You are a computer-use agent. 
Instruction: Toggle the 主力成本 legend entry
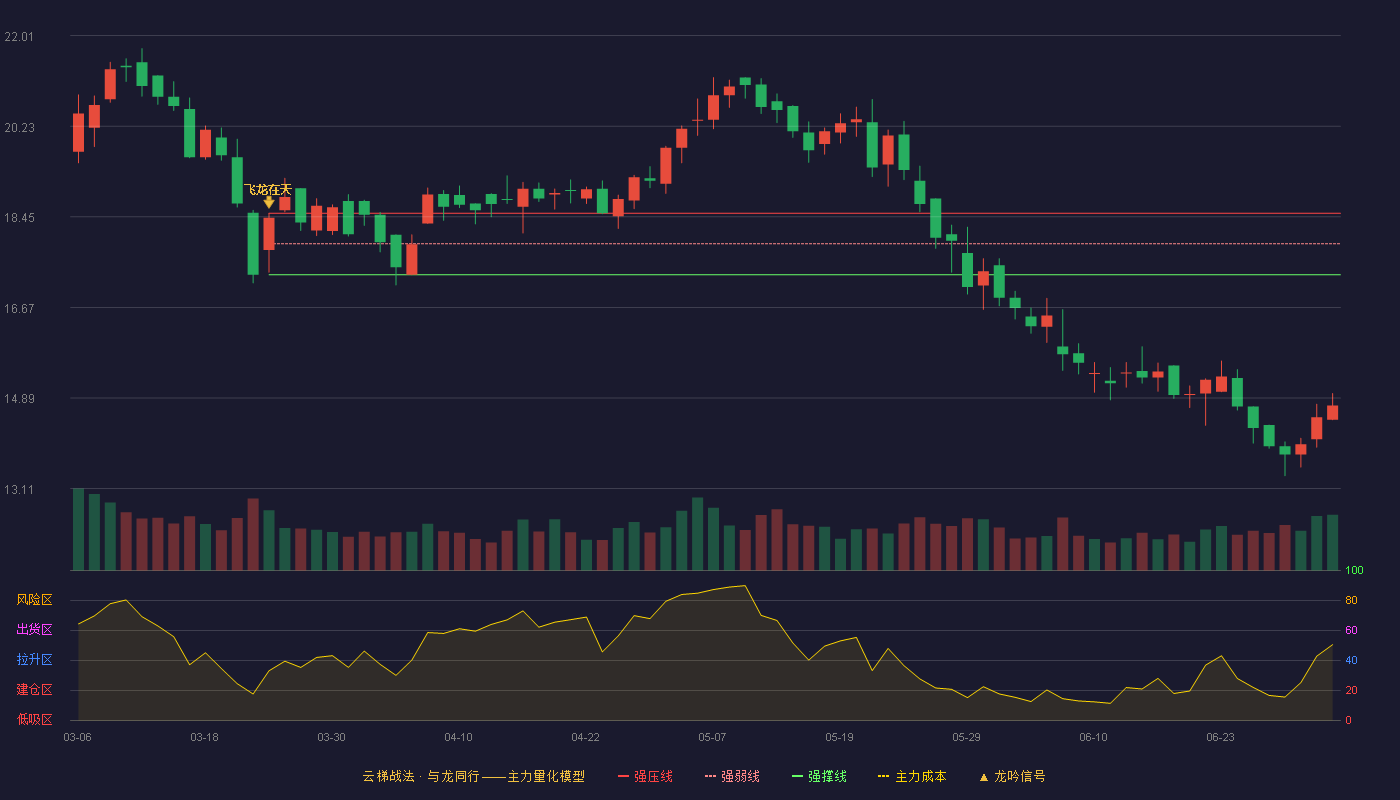click(x=912, y=776)
